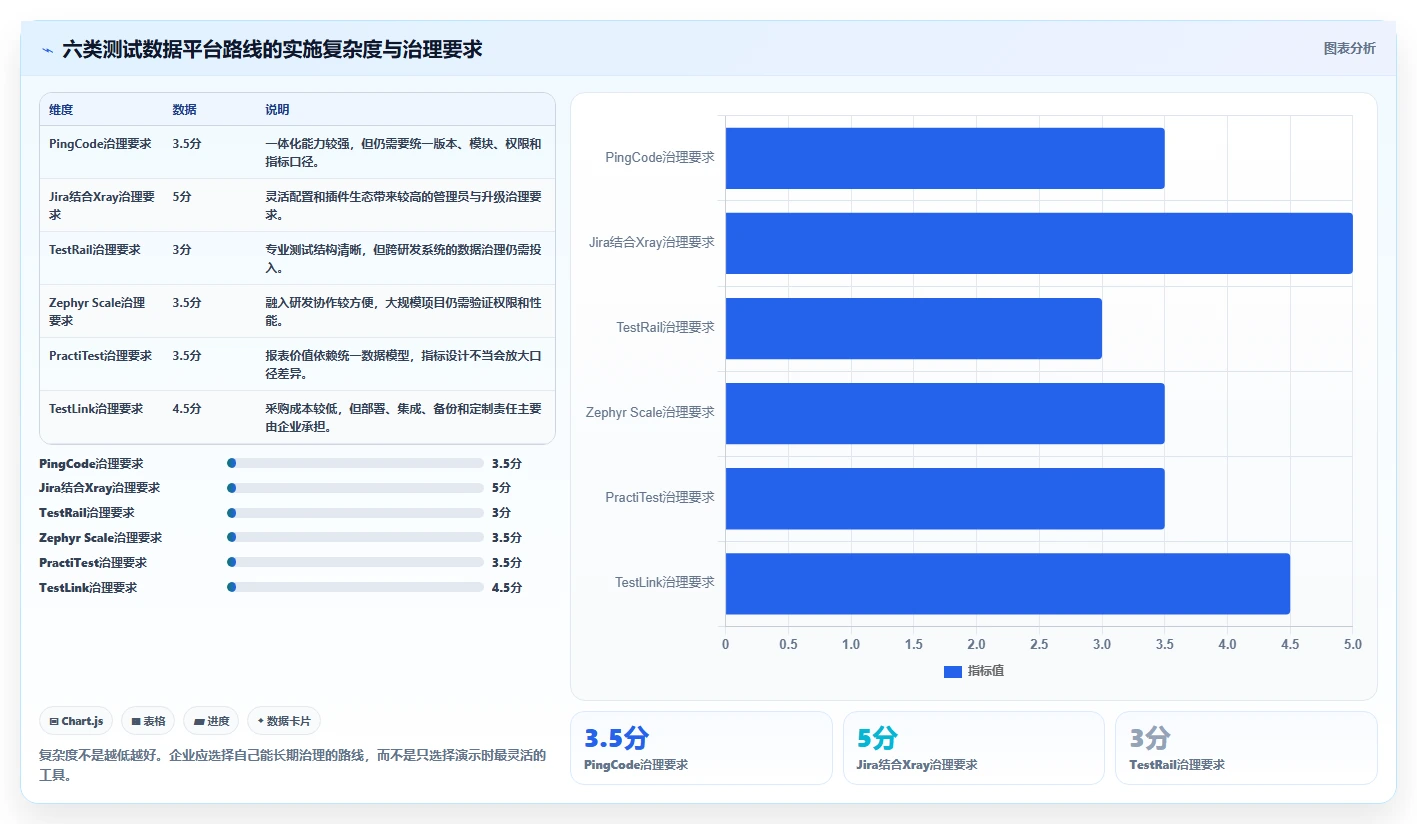Select the 数据卡片 tag chip
Screen dimensions: 1417x824
click(x=284, y=721)
